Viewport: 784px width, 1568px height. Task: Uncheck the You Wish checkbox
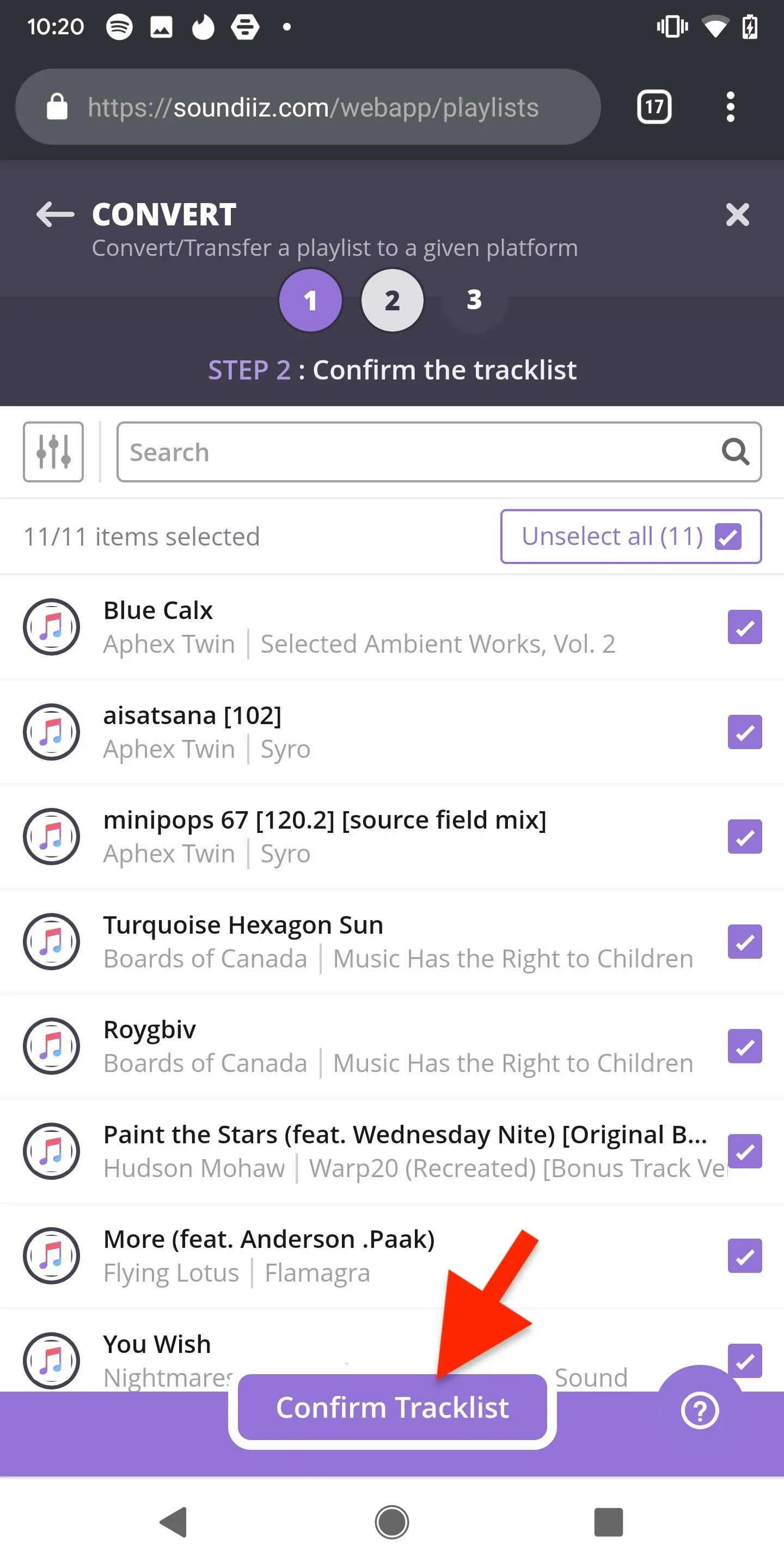pos(745,1361)
